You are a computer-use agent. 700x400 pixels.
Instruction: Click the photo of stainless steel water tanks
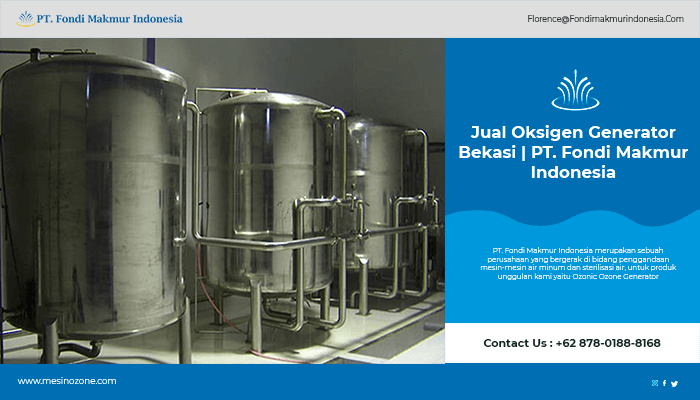pos(222,201)
